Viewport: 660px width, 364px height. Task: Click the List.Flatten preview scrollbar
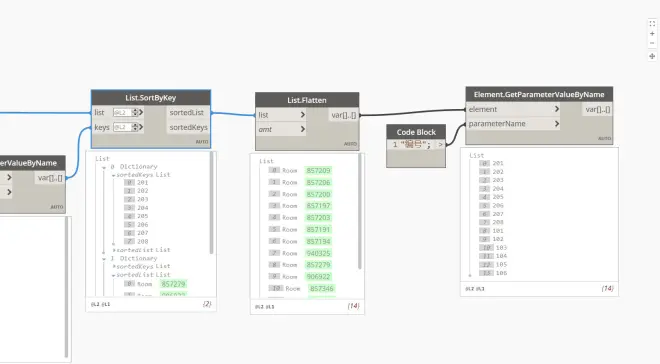pos(359,211)
